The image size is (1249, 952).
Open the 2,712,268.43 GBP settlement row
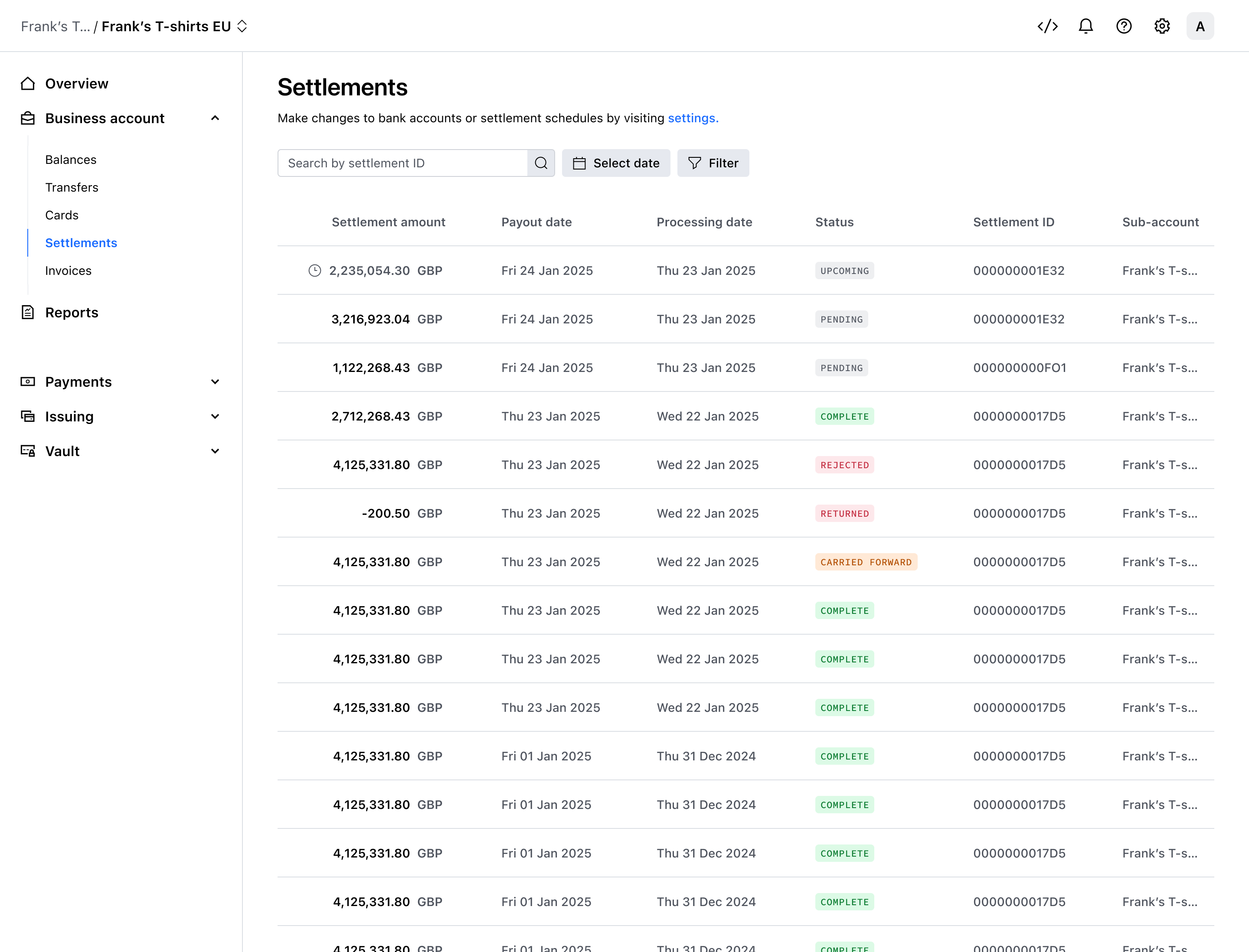(745, 416)
